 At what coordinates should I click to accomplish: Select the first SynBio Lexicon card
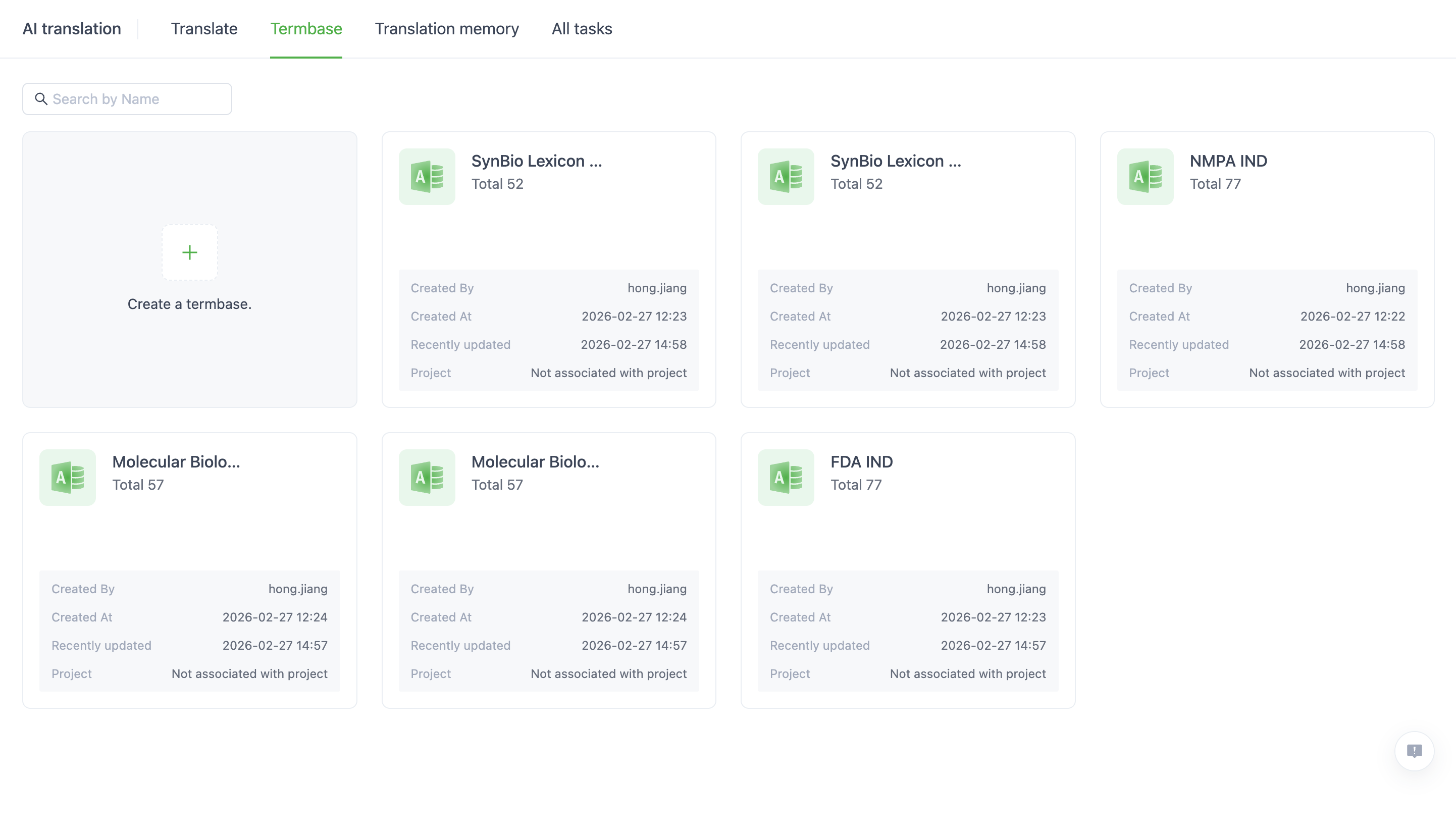click(x=548, y=269)
